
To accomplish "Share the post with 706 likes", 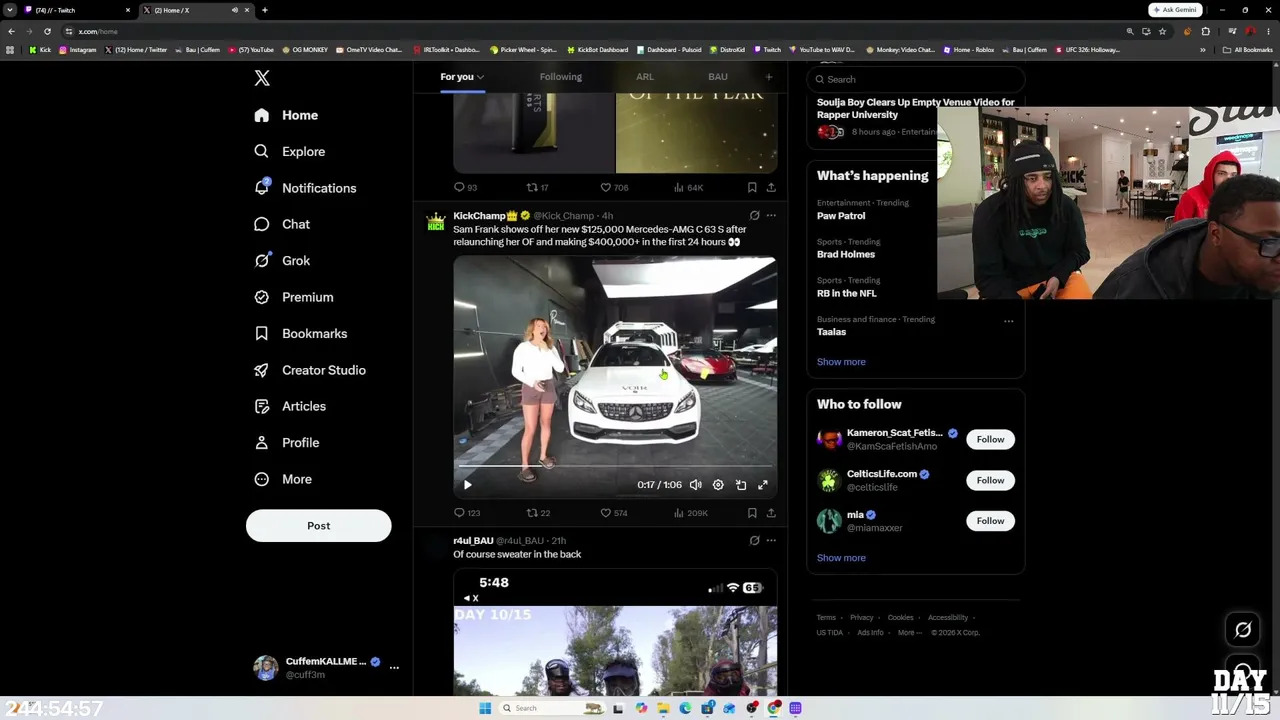I will pos(771,187).
